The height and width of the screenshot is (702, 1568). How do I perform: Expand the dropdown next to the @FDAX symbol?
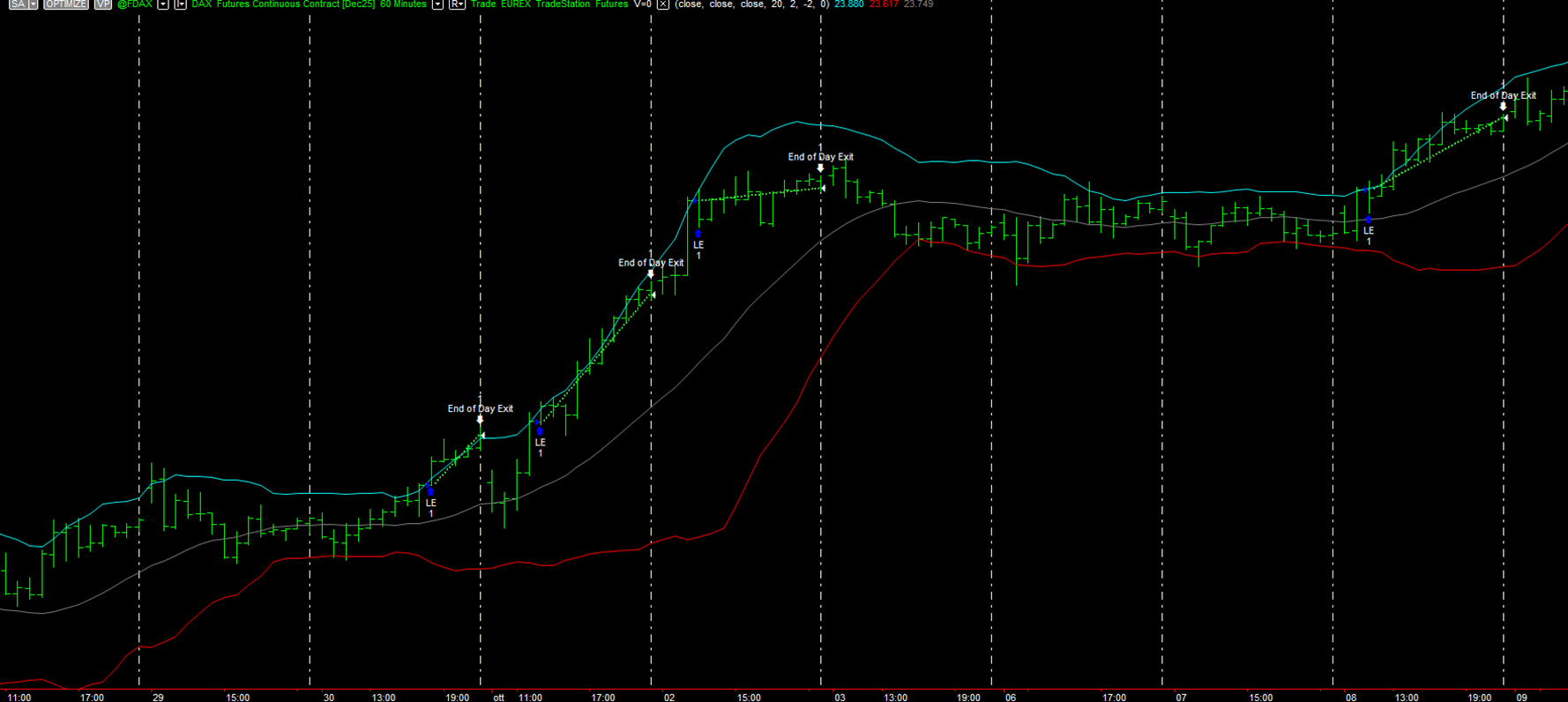tap(163, 4)
